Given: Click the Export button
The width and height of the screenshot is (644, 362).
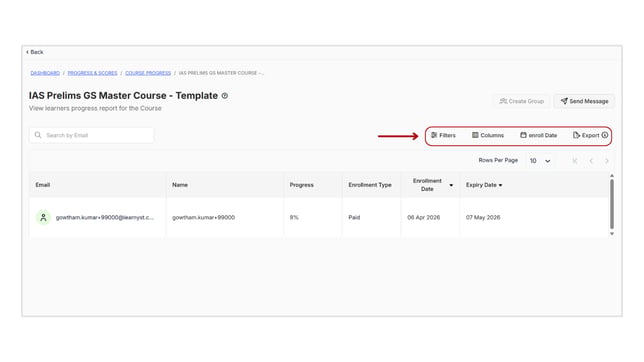Looking at the screenshot, I should [x=586, y=135].
